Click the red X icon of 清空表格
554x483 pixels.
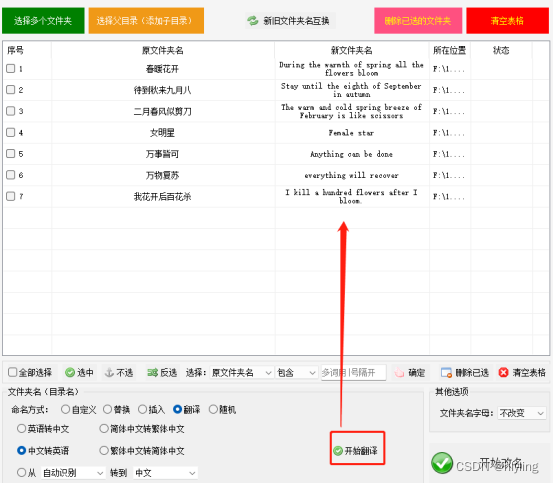click(503, 372)
